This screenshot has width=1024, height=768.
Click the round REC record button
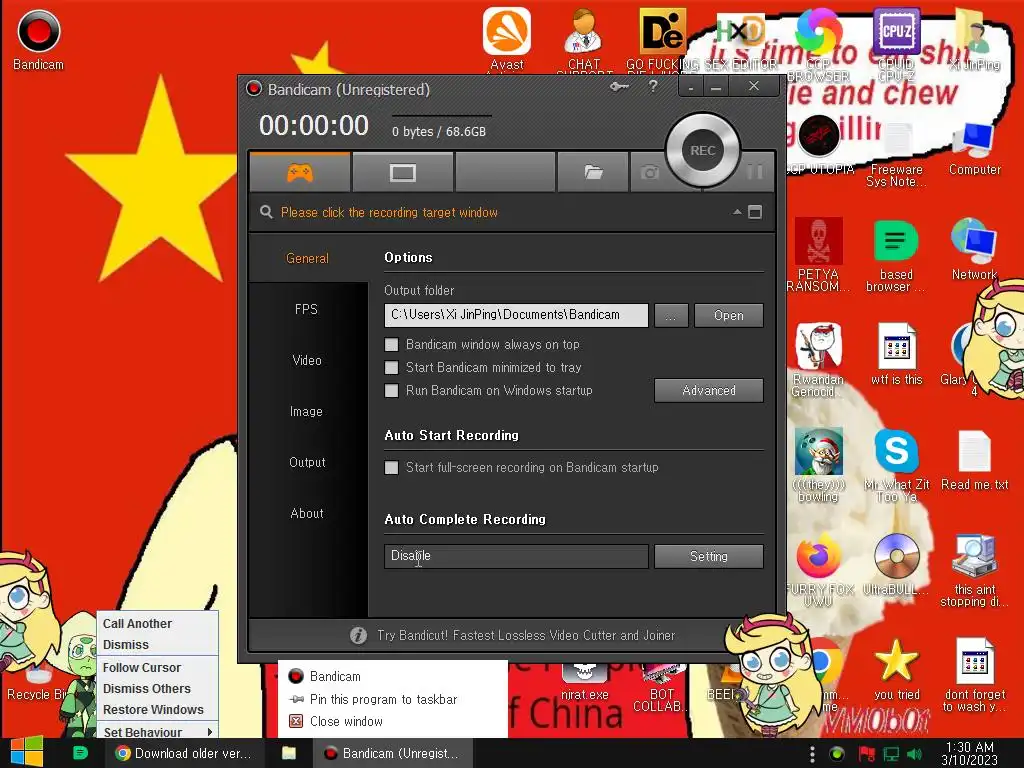703,151
